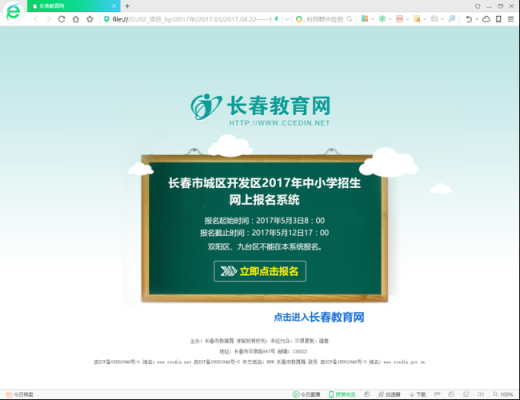Click the cloud sync icon
The image size is (520, 400).
point(486,19)
